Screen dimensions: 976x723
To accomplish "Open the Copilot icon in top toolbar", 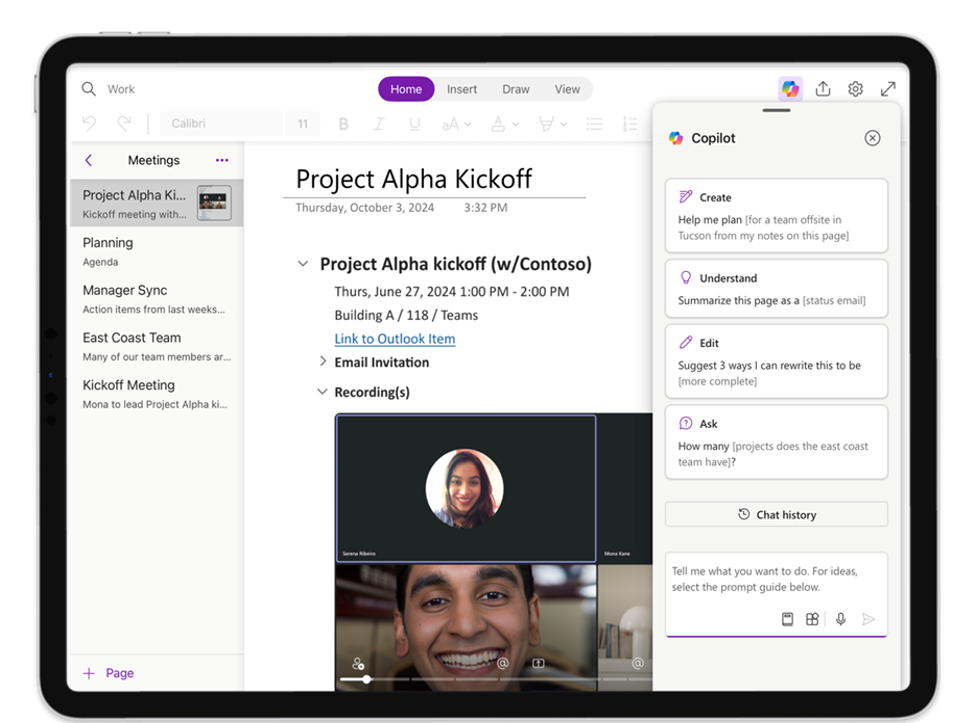I will [790, 89].
